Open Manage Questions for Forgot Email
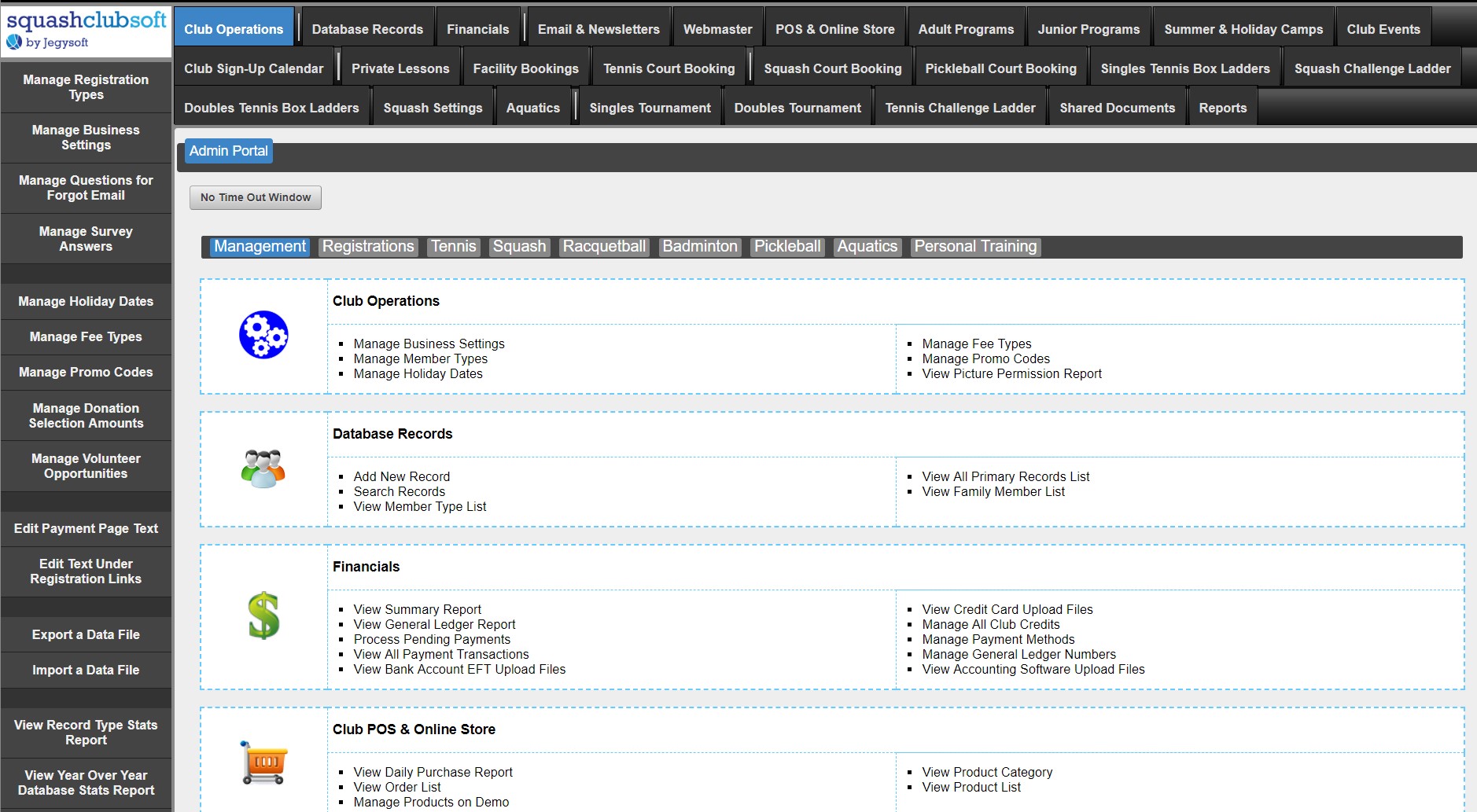Image resolution: width=1477 pixels, height=812 pixels. point(86,188)
